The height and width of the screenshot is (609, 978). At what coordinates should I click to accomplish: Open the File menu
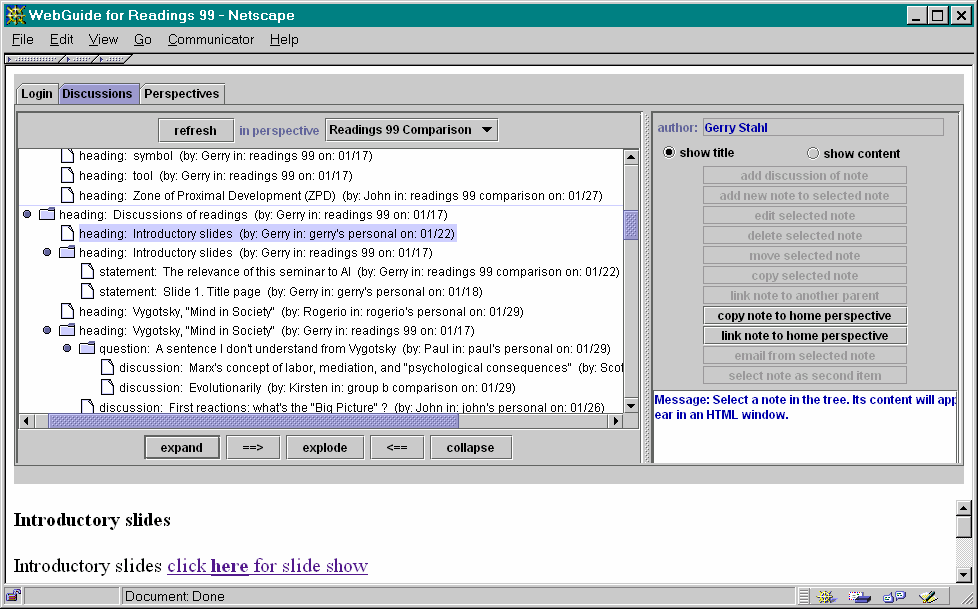click(22, 39)
